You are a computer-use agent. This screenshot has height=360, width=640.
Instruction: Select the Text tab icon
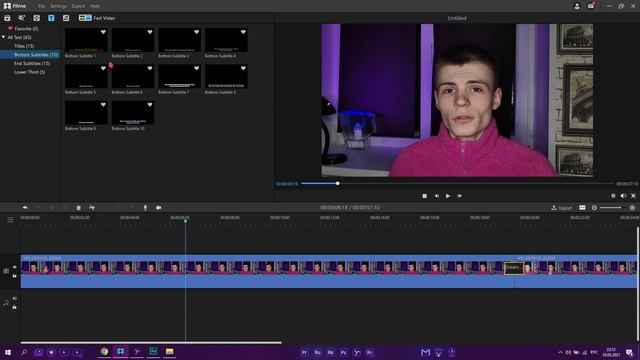51,18
